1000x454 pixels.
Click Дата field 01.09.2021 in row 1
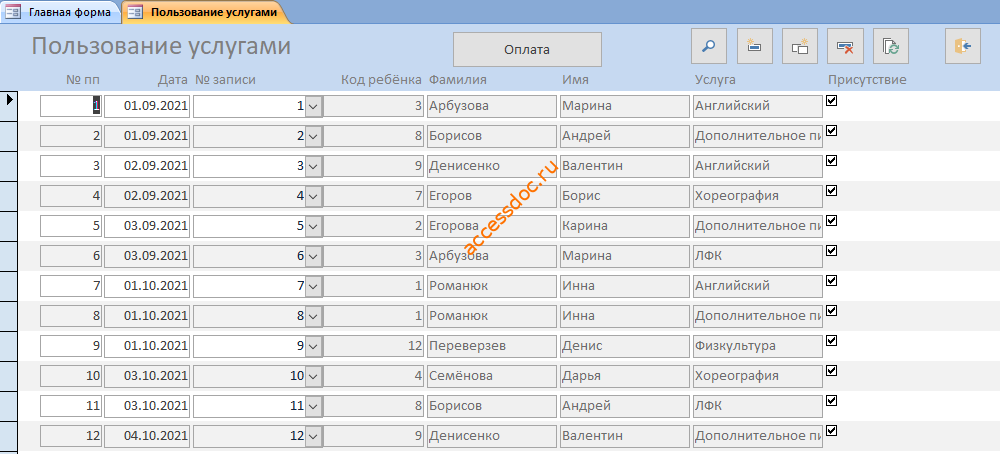click(x=147, y=106)
